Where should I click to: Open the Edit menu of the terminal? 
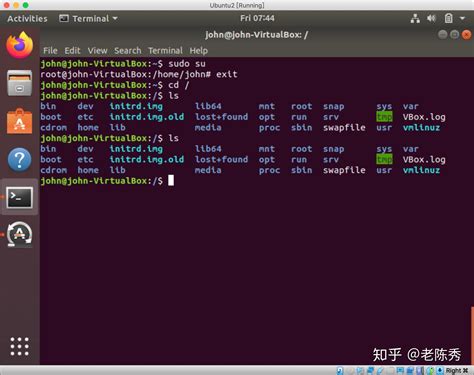[72, 51]
